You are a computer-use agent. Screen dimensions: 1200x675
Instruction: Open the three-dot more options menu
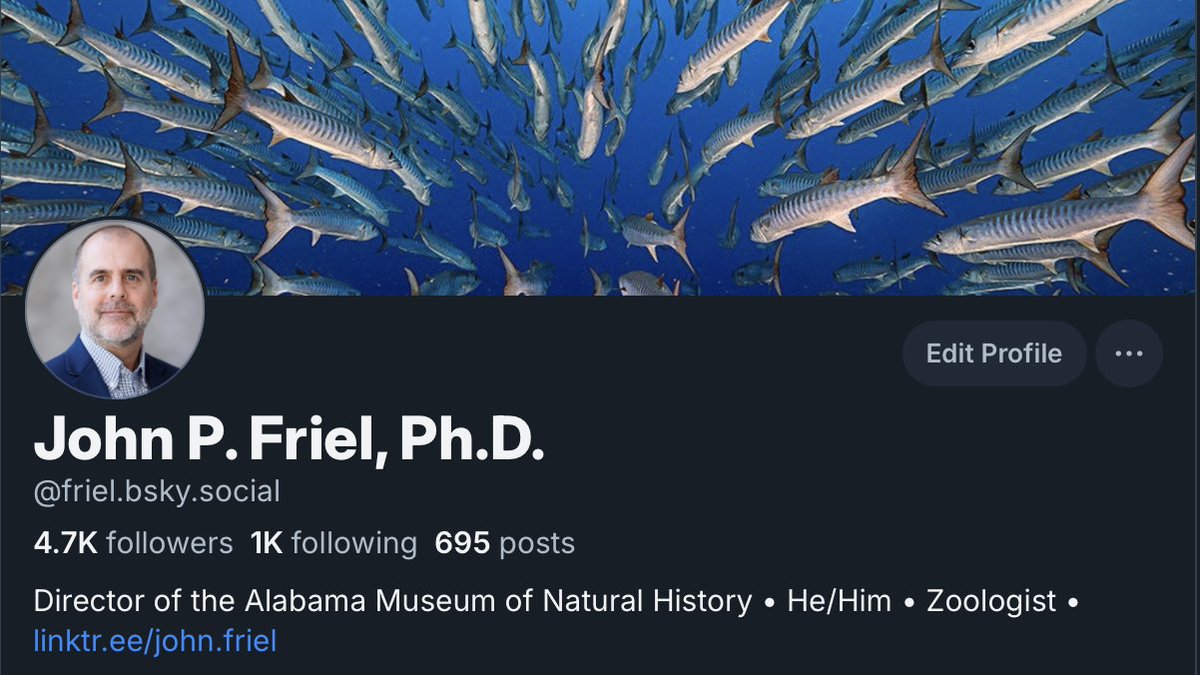tap(1129, 354)
